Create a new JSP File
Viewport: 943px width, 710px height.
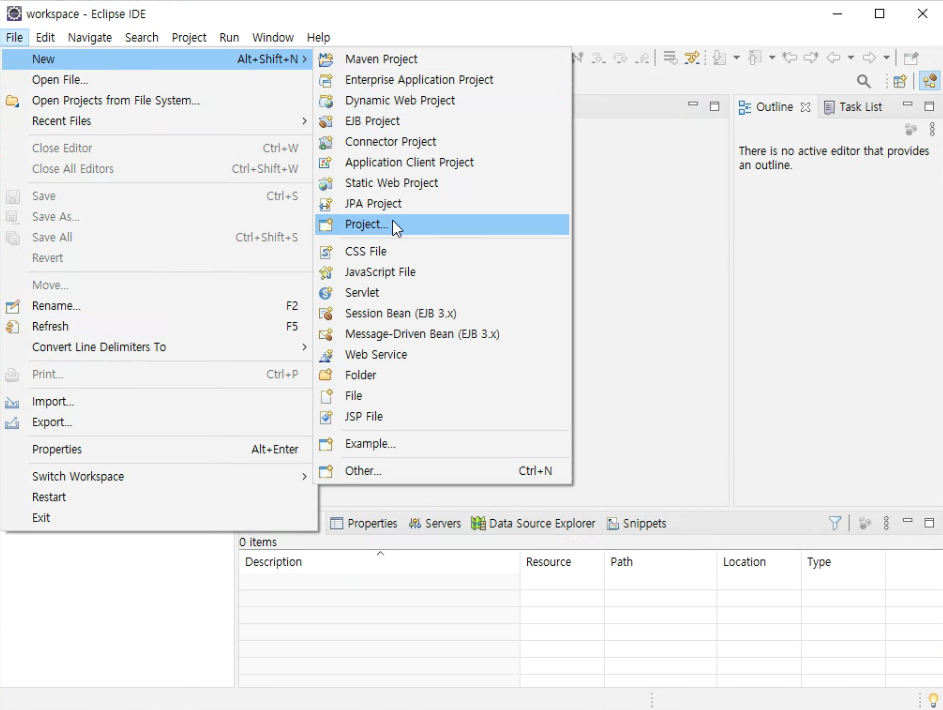tap(442, 416)
